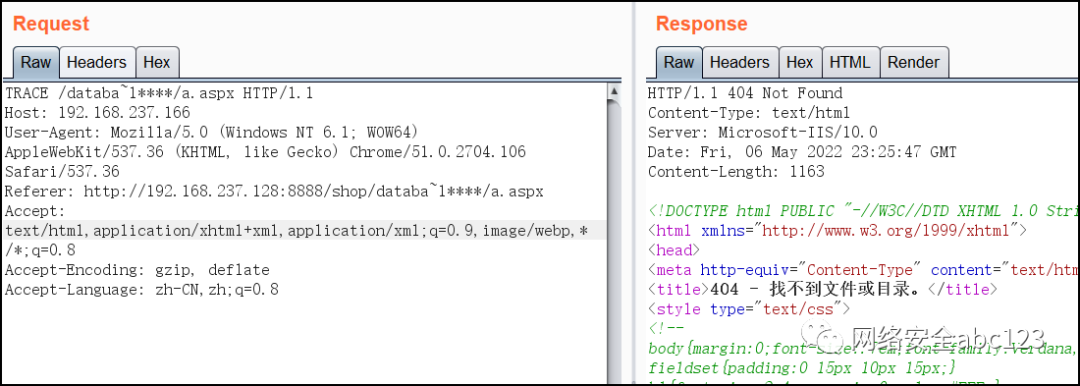
Task: Click the AppleWebKit/537.36 line
Action: tap(265, 152)
